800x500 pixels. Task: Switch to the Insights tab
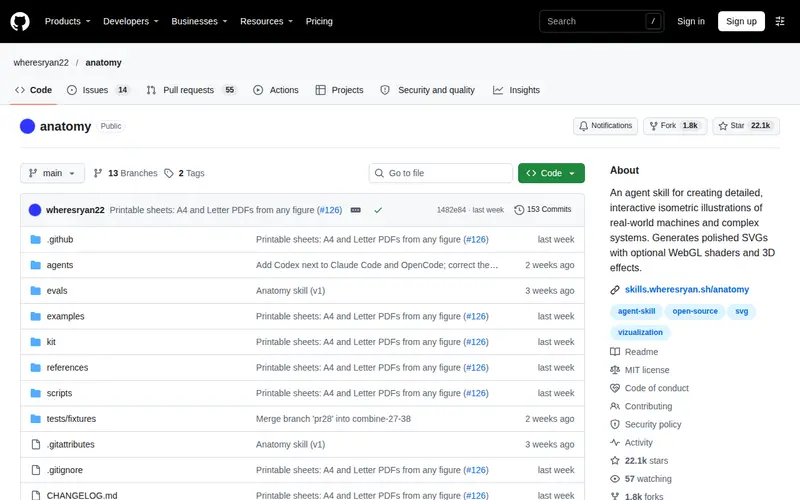point(516,90)
